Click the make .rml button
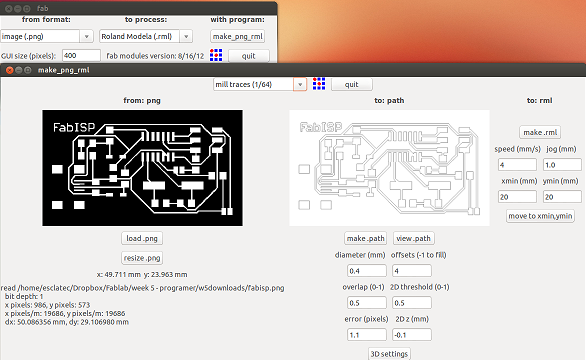The height and width of the screenshot is (360, 586). (x=540, y=132)
